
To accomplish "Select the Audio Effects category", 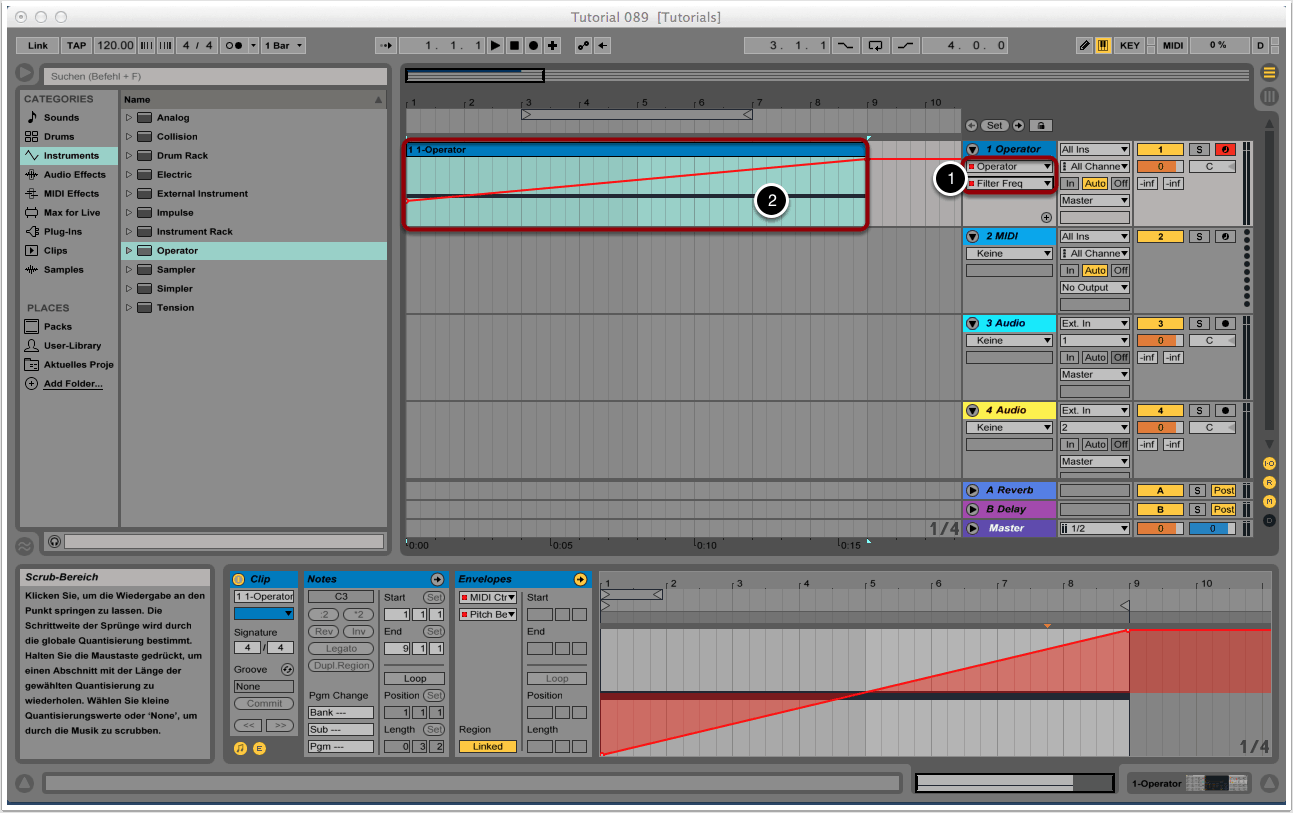I will (x=74, y=175).
